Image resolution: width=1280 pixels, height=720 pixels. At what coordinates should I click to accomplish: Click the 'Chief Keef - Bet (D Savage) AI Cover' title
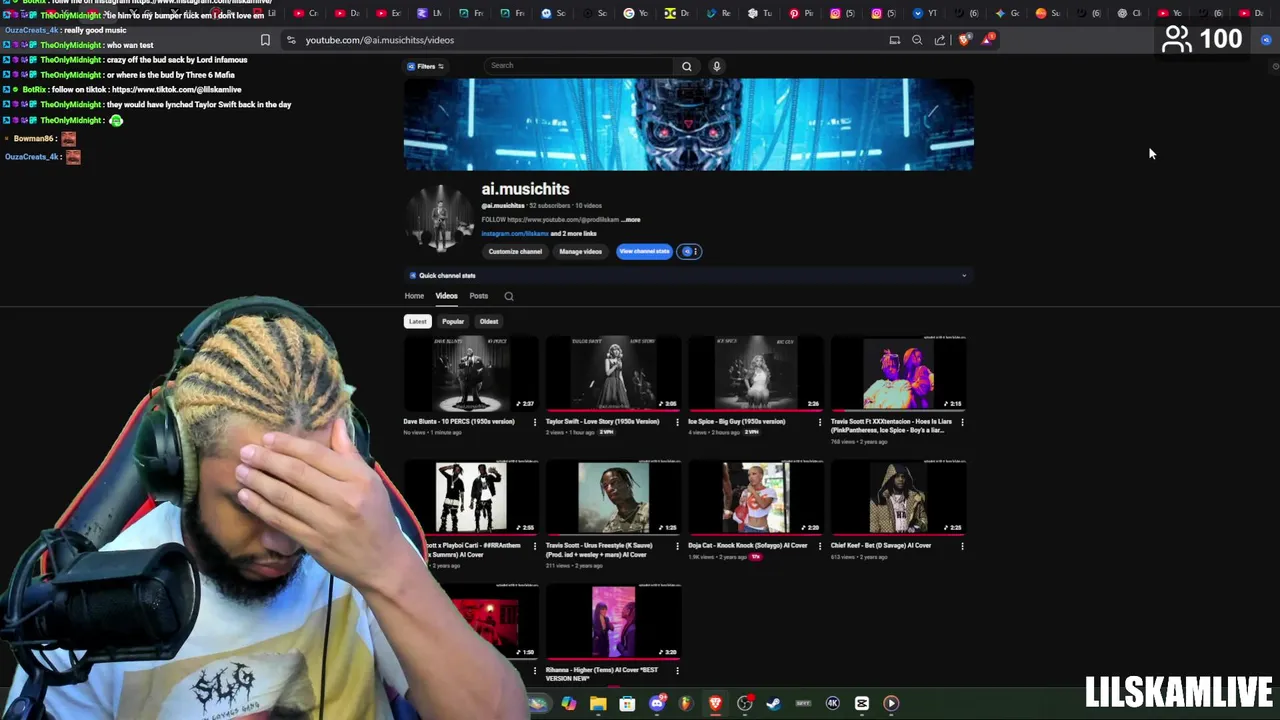881,545
